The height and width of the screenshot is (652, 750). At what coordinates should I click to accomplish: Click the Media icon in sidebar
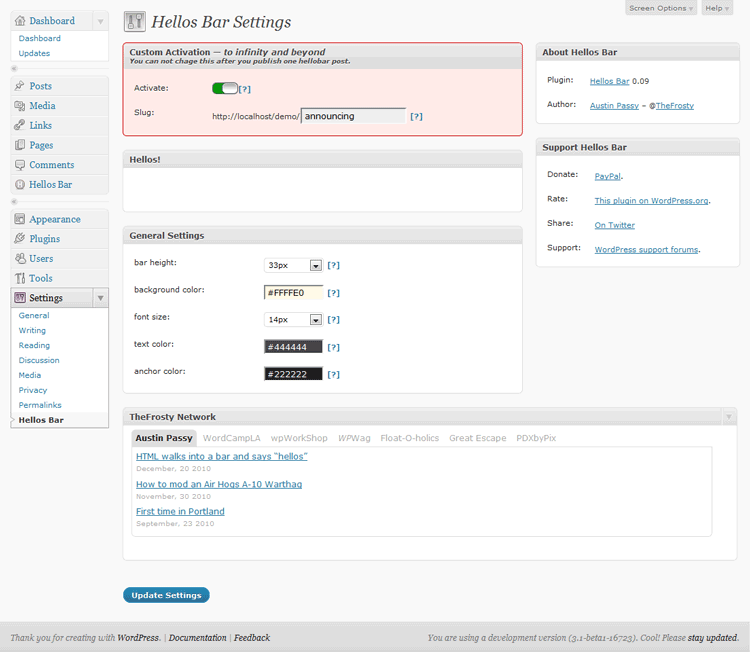click(19, 105)
